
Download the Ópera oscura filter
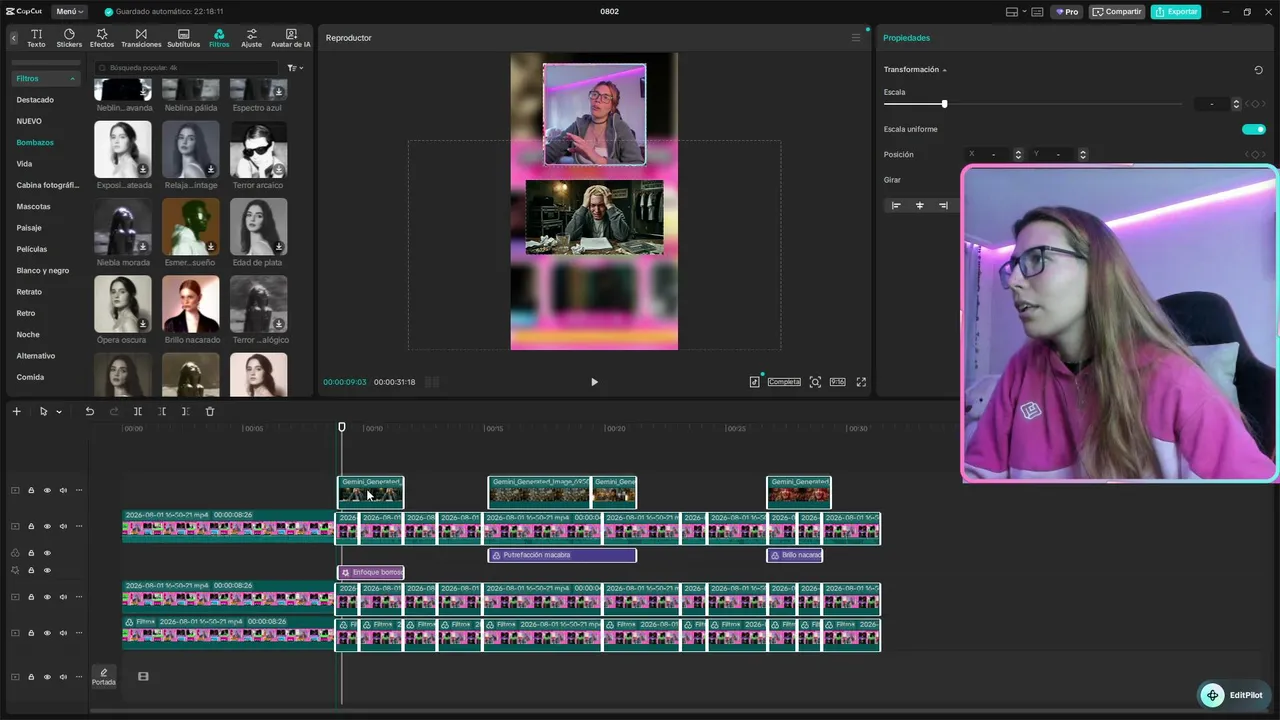143,324
